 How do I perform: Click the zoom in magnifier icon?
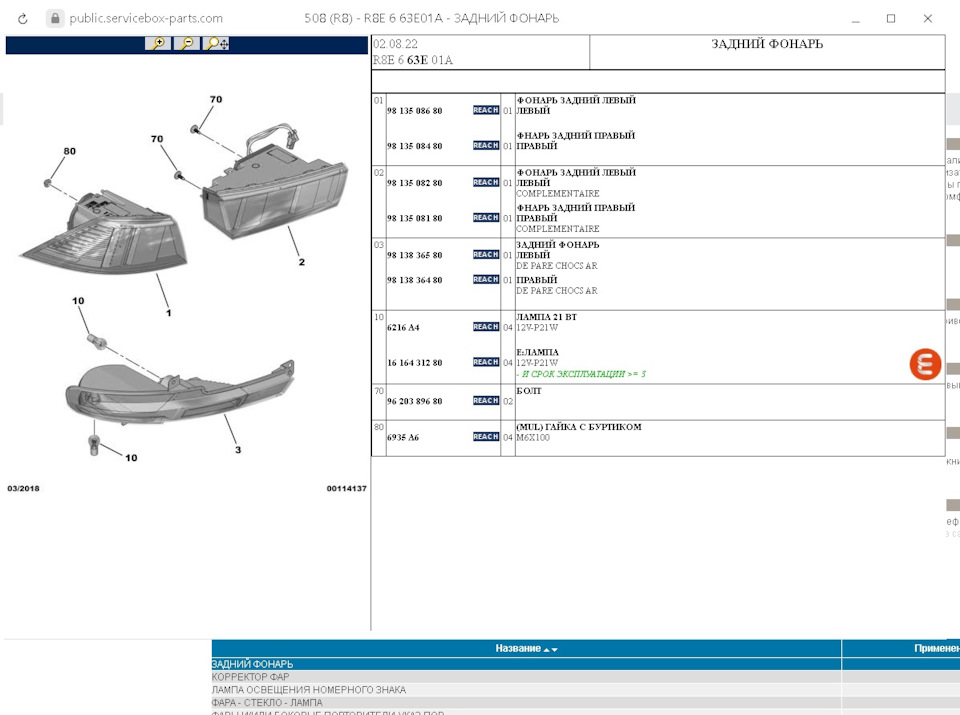click(x=156, y=43)
